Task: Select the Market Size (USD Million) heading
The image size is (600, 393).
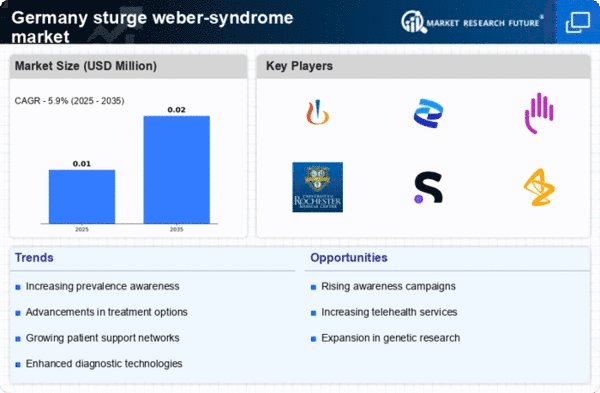Action: [86, 66]
